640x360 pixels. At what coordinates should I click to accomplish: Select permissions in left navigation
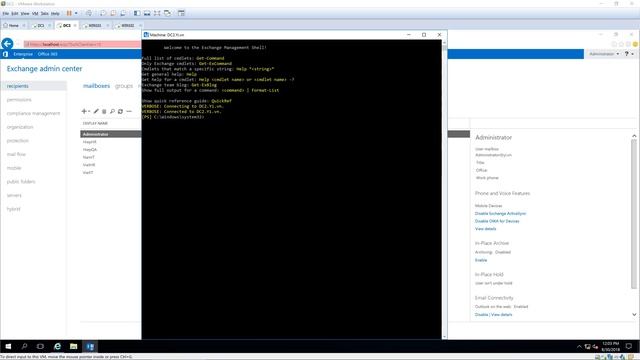point(19,100)
